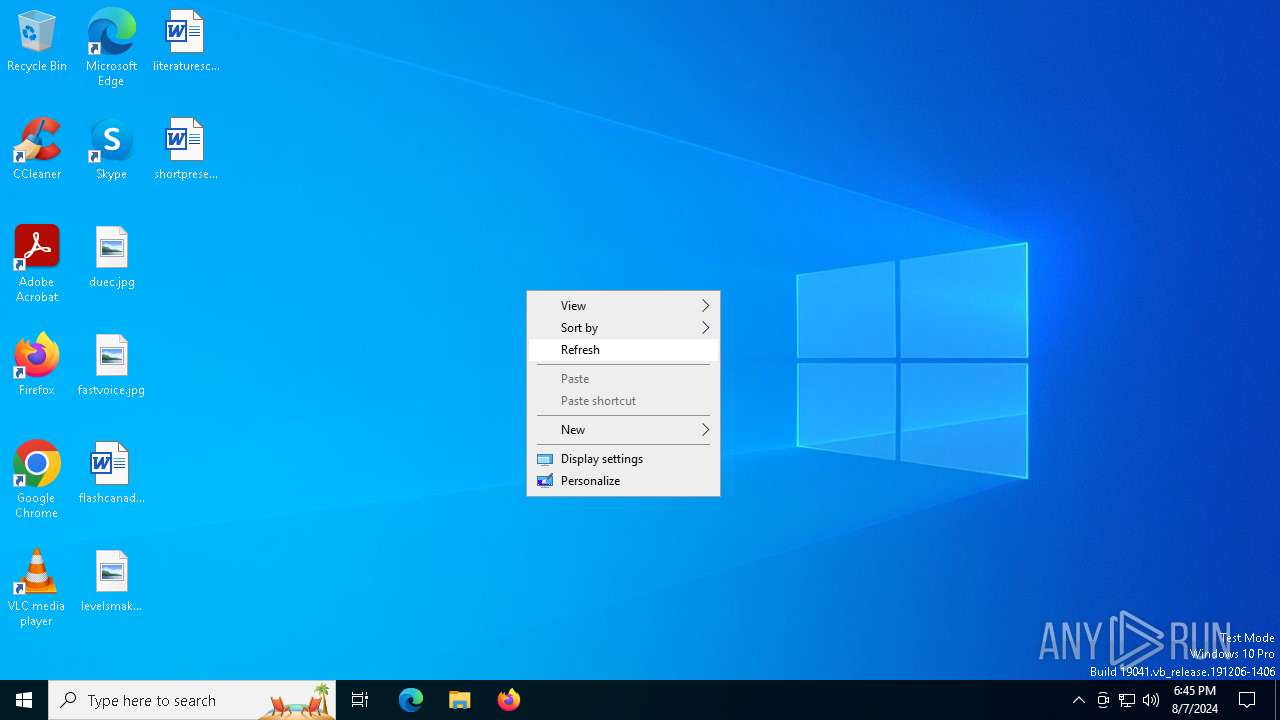Select the Recycle Bin desktop icon
The width and height of the screenshot is (1280, 720).
point(37,42)
